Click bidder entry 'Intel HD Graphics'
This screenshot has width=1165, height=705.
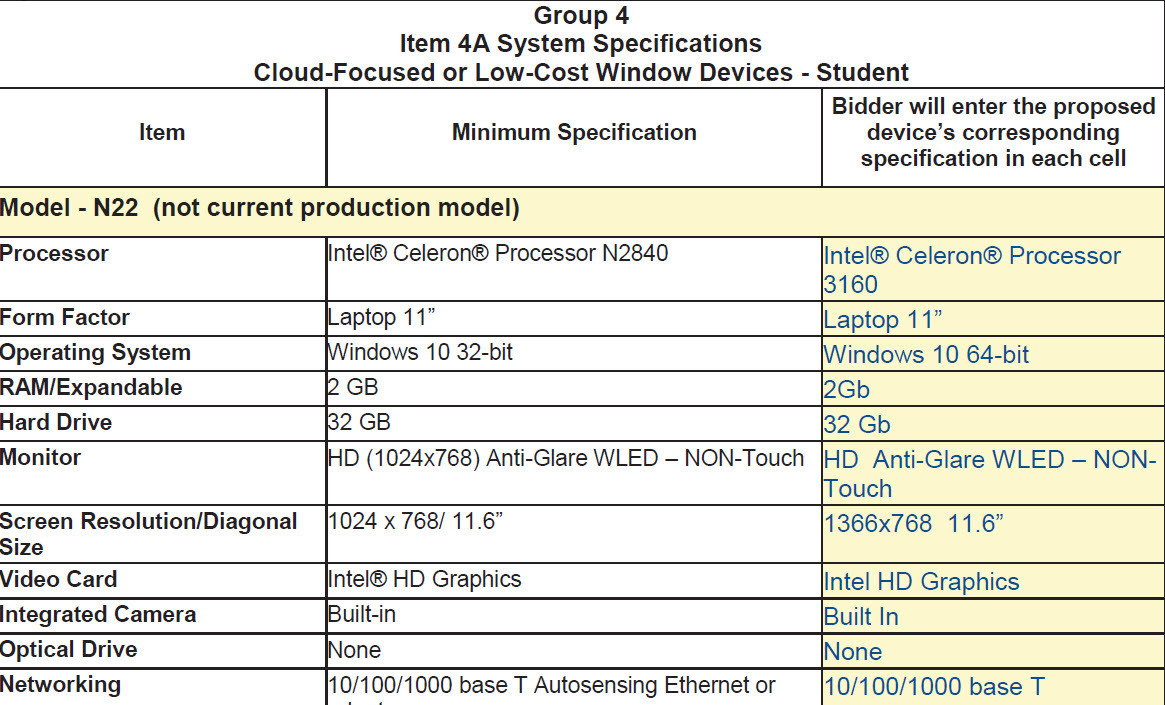(921, 582)
